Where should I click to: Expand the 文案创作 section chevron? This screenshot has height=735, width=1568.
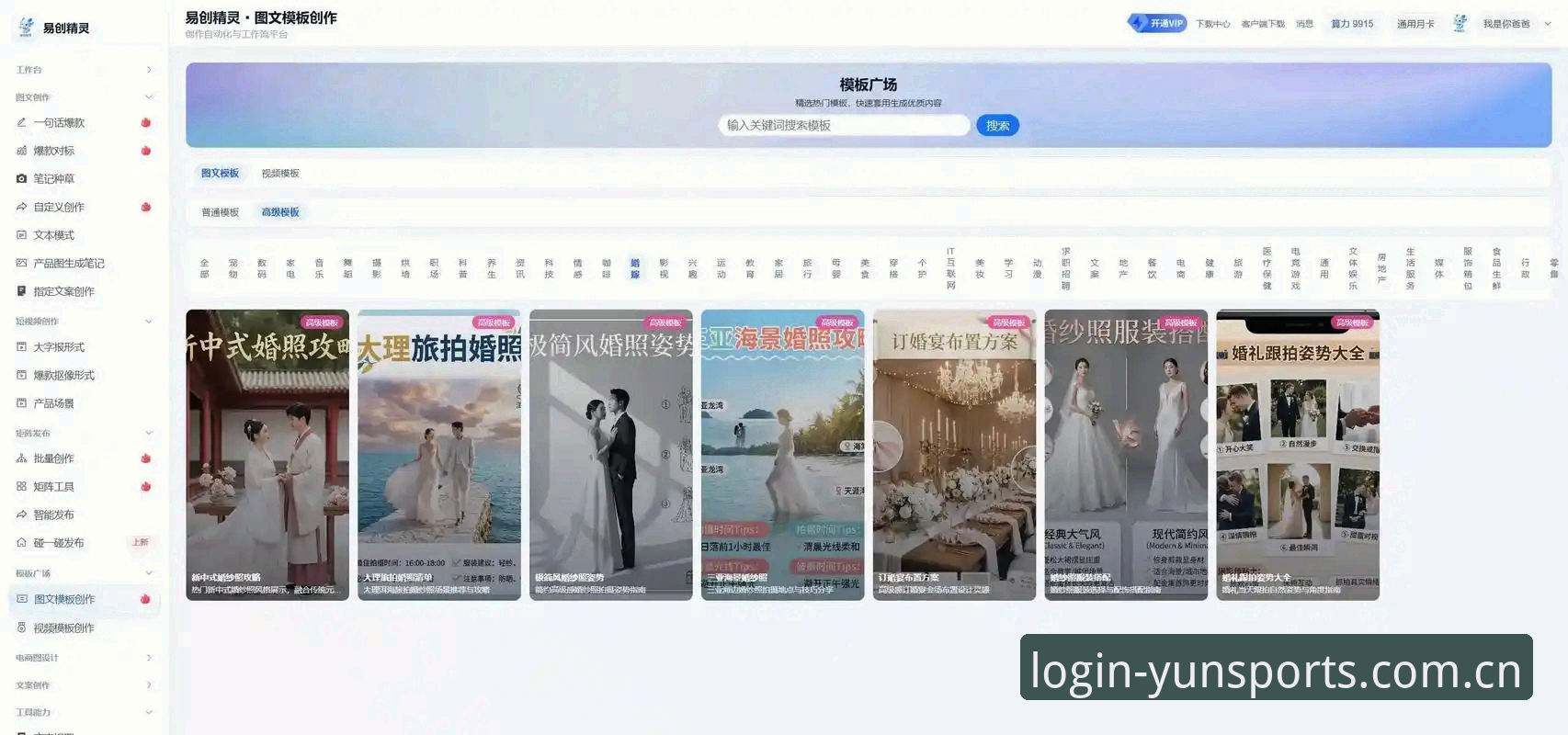click(x=149, y=685)
